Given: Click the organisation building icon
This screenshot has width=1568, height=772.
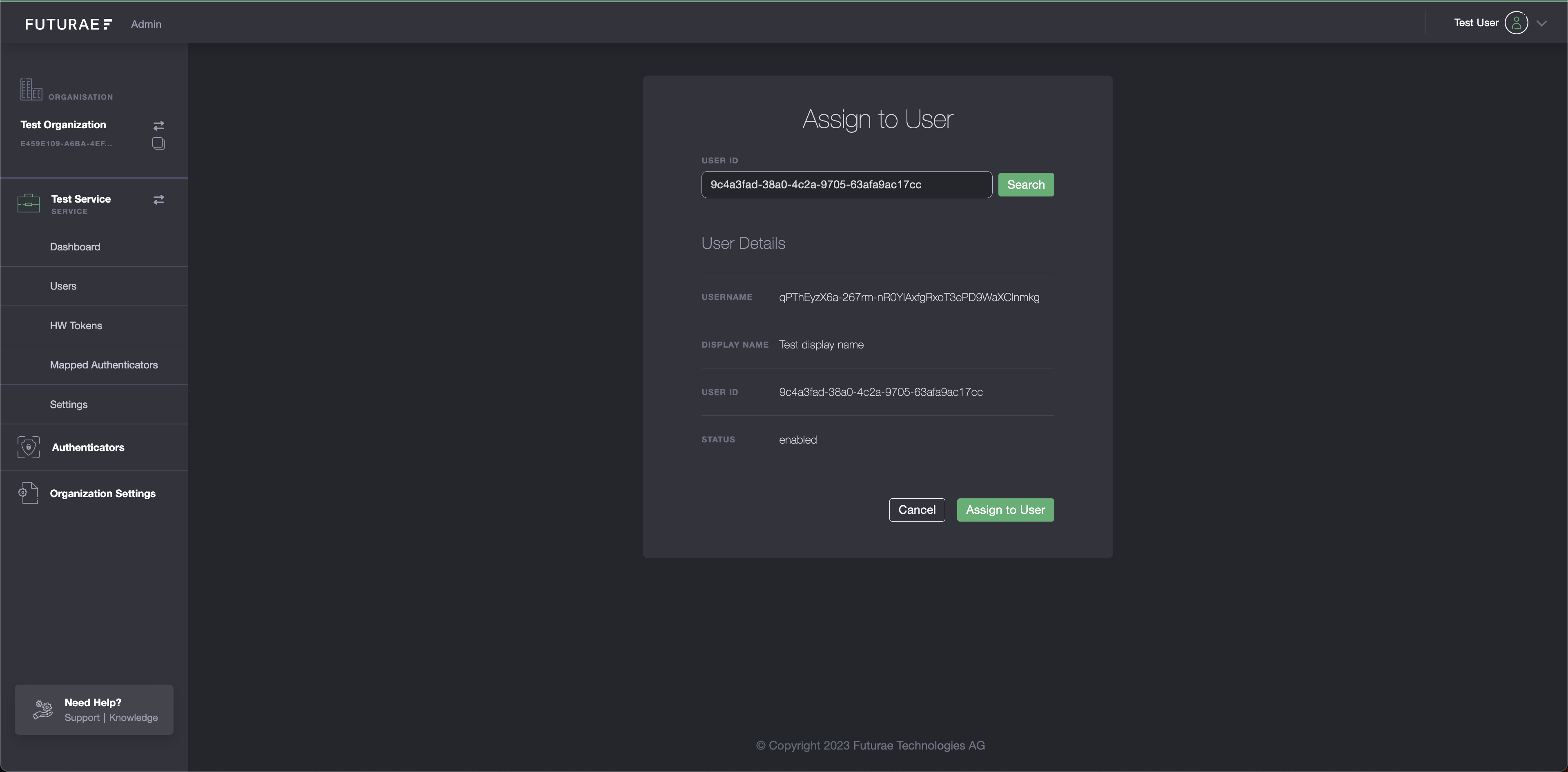Looking at the screenshot, I should [31, 89].
